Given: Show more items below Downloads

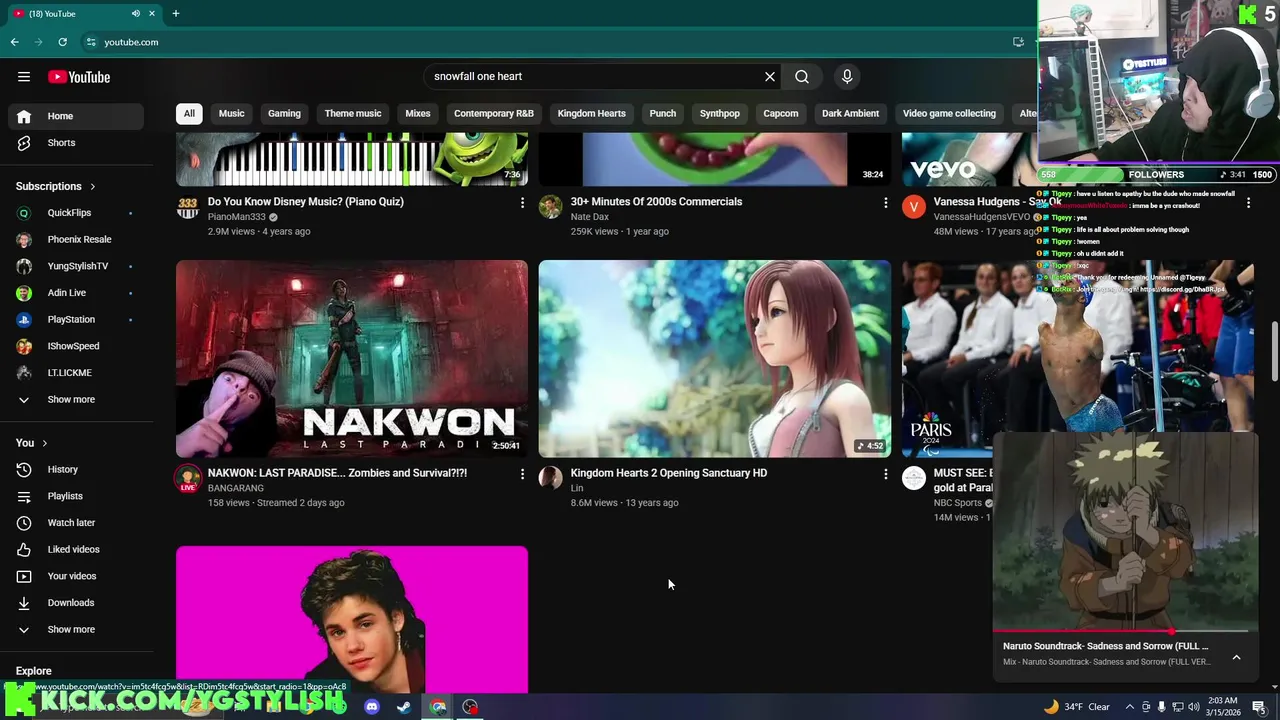Looking at the screenshot, I should pos(76,630).
